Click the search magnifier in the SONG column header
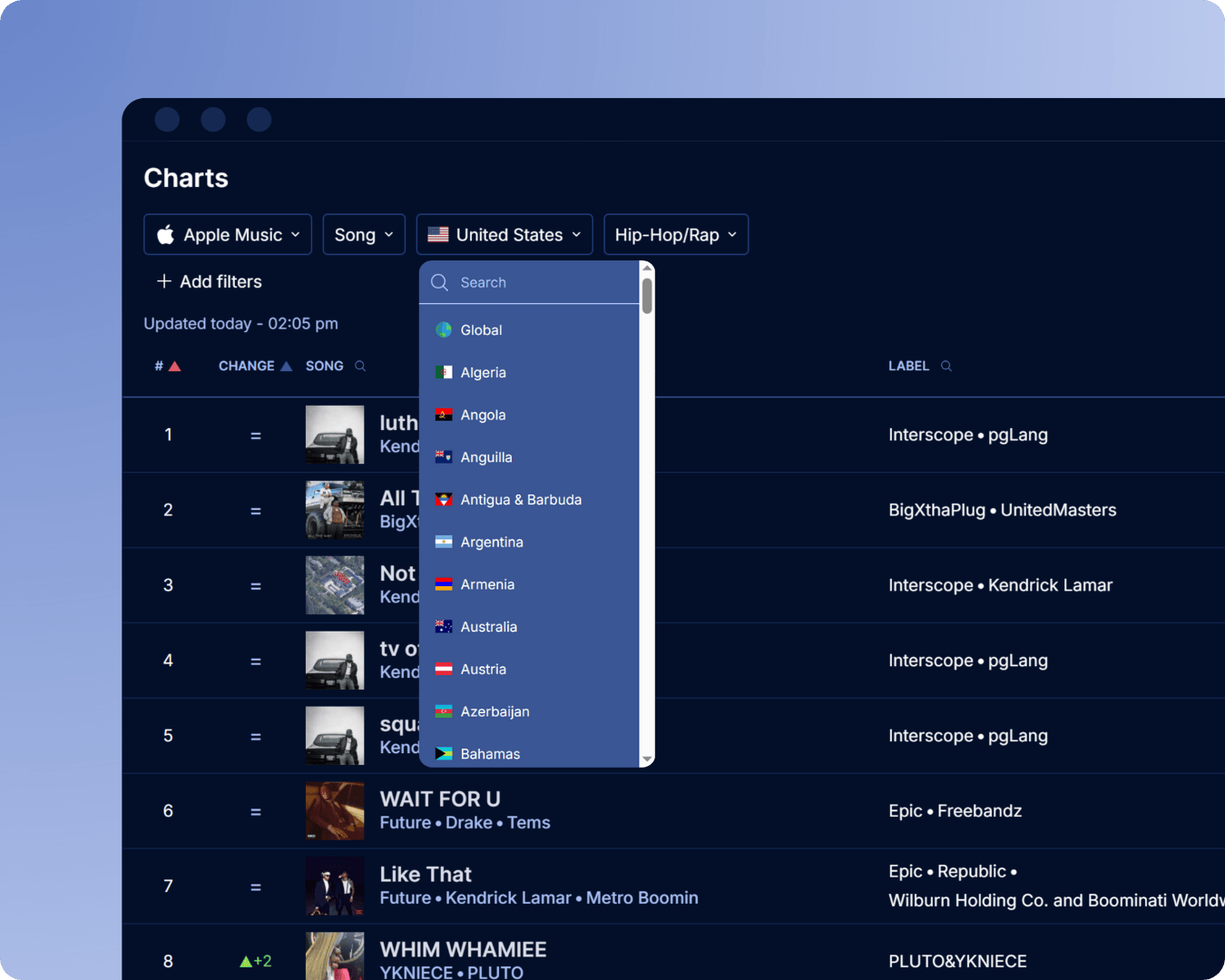Screen dimensions: 1225x980 click(359, 366)
